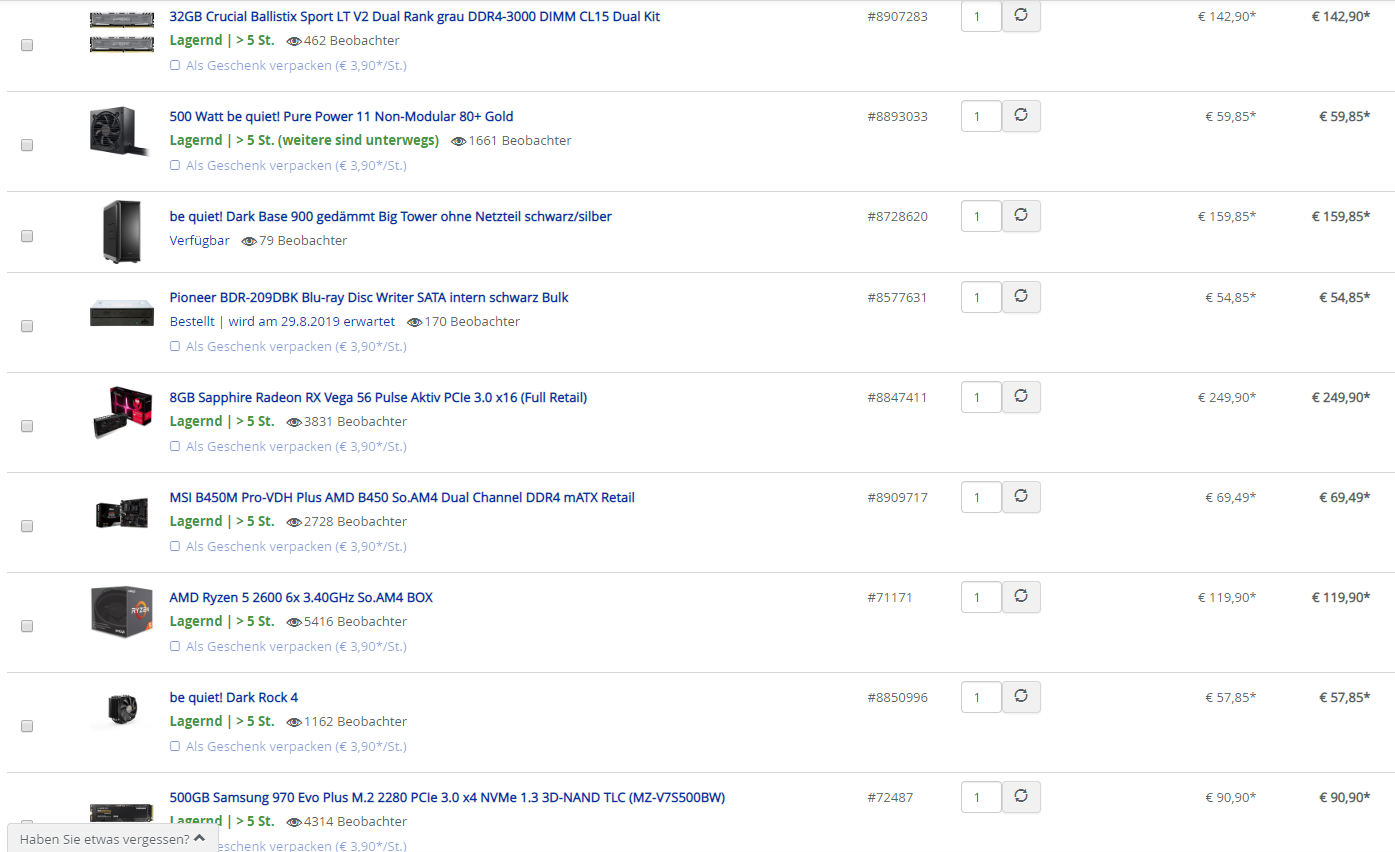Enable gift wrapping for Pure Power 11

175,166
